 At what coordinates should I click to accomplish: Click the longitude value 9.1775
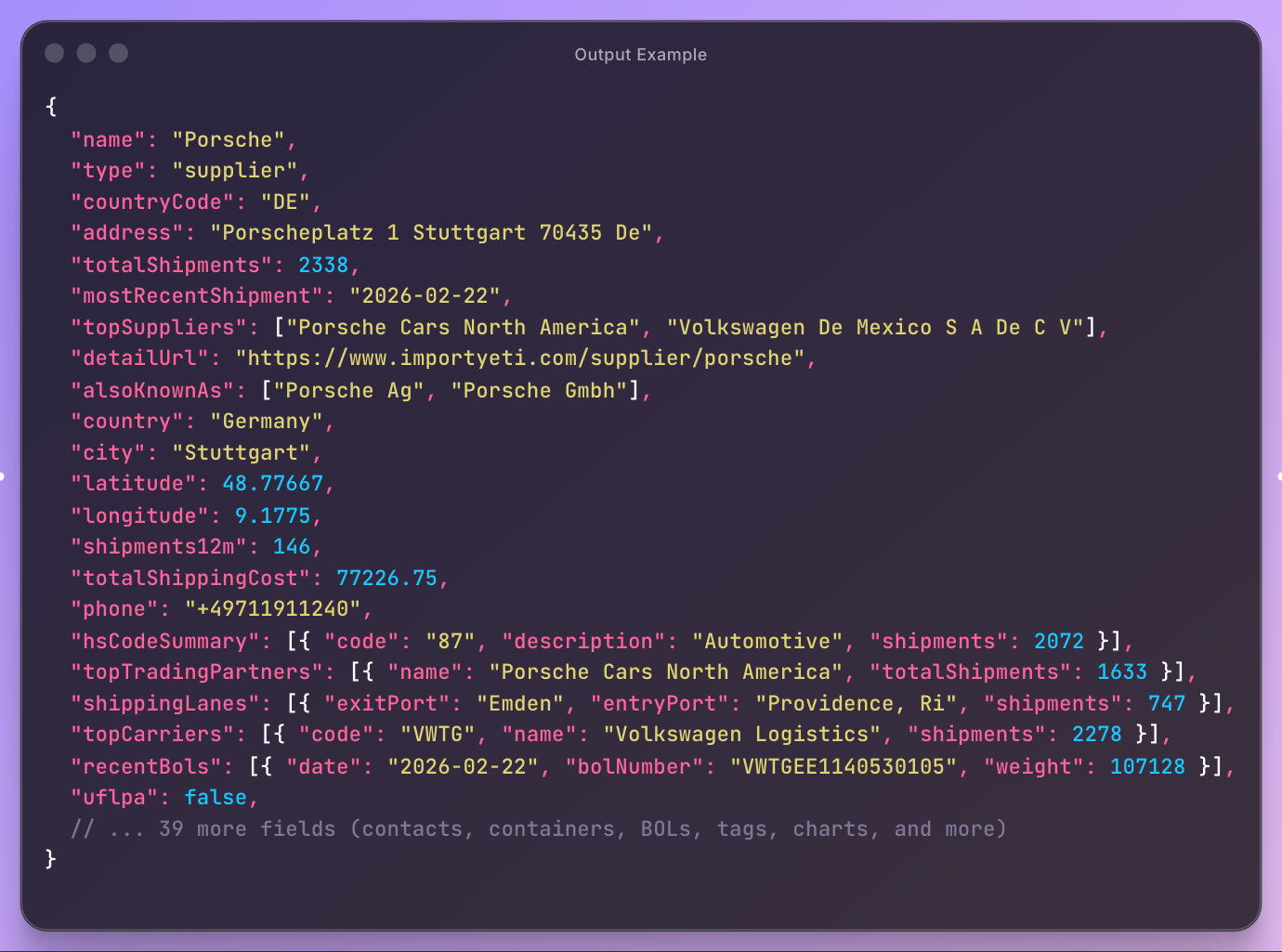tap(272, 516)
